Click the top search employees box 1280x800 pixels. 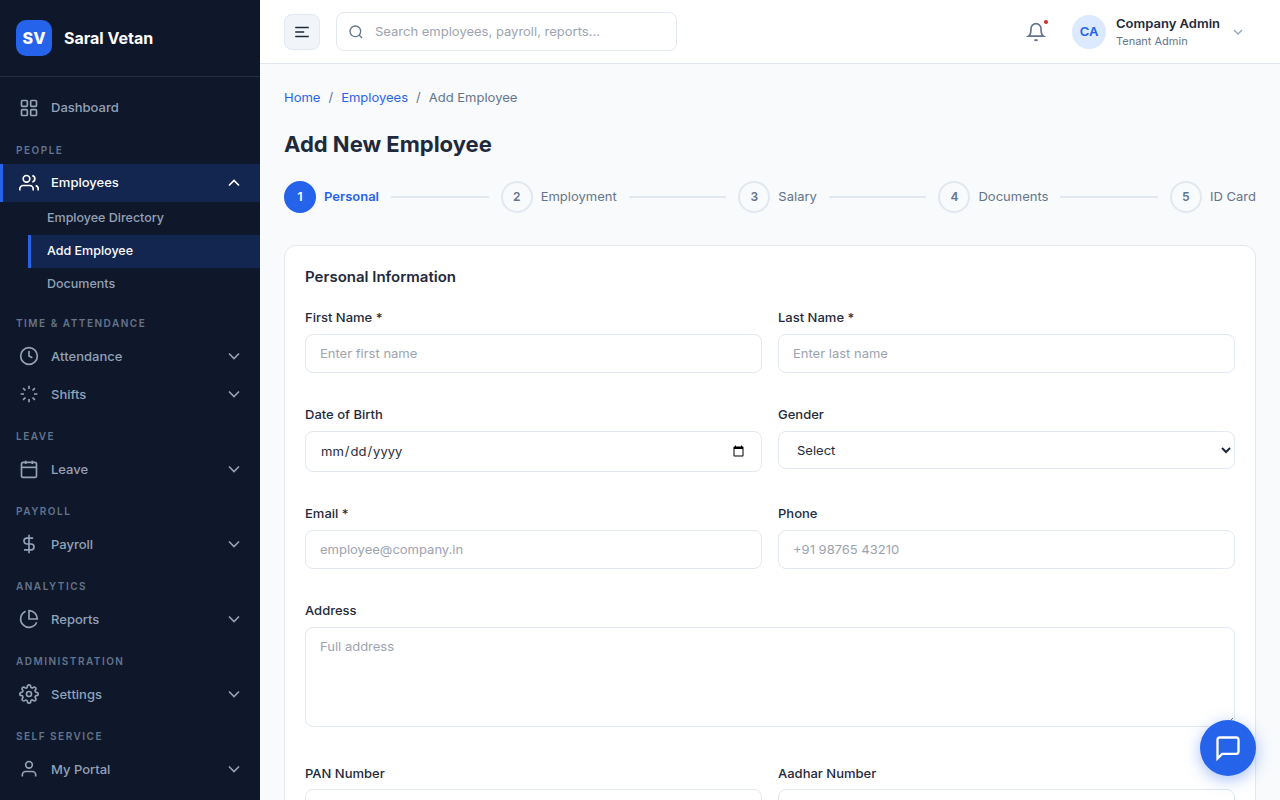click(x=506, y=32)
